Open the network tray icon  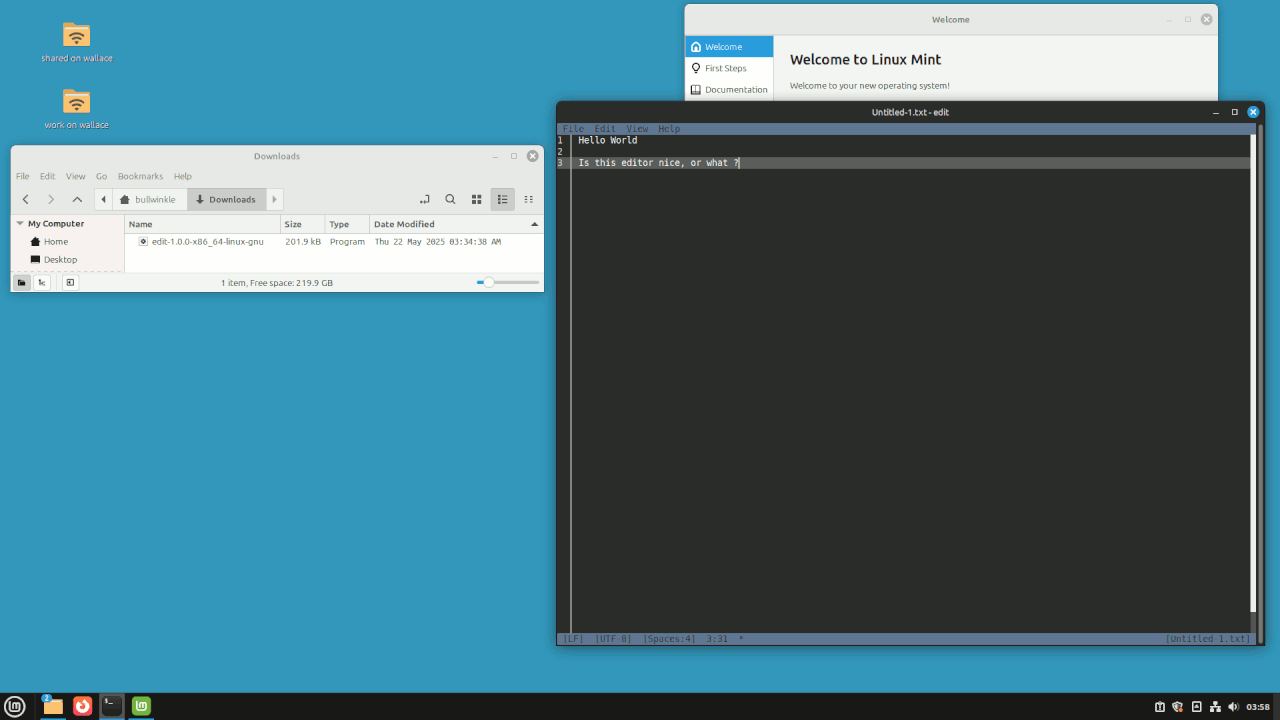tap(1215, 707)
